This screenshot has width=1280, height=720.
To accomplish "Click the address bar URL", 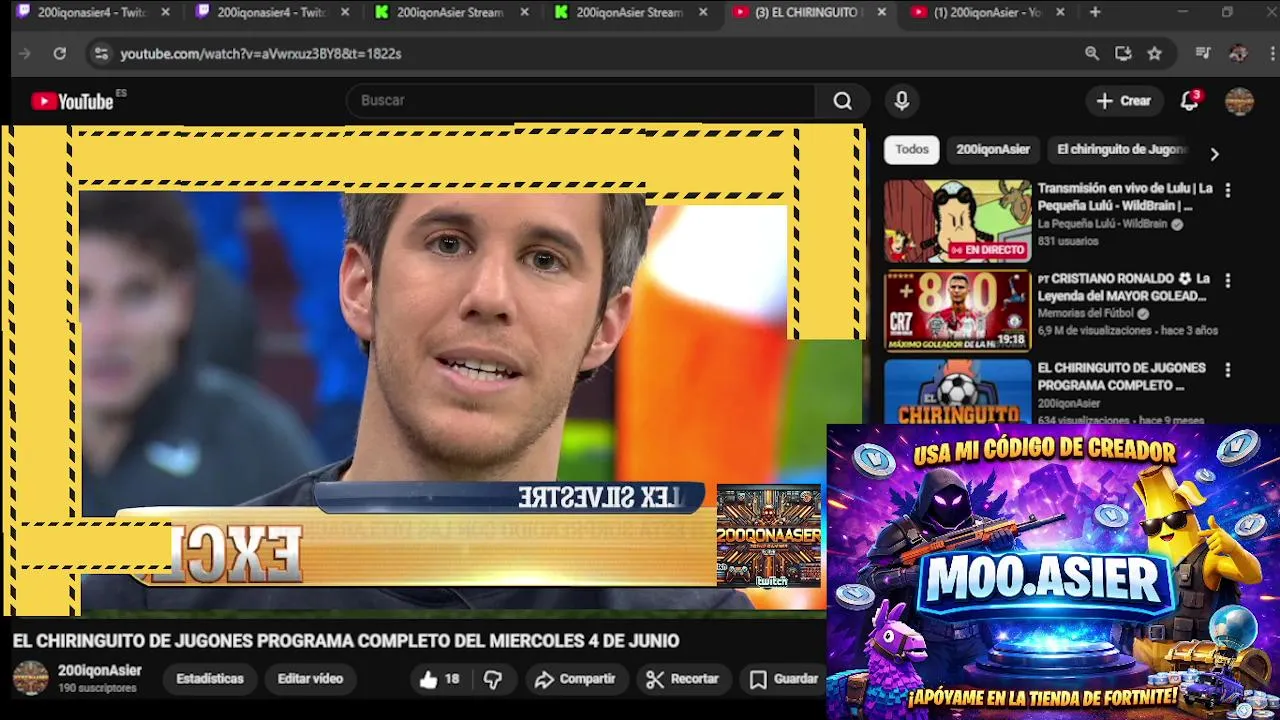I will (x=261, y=54).
